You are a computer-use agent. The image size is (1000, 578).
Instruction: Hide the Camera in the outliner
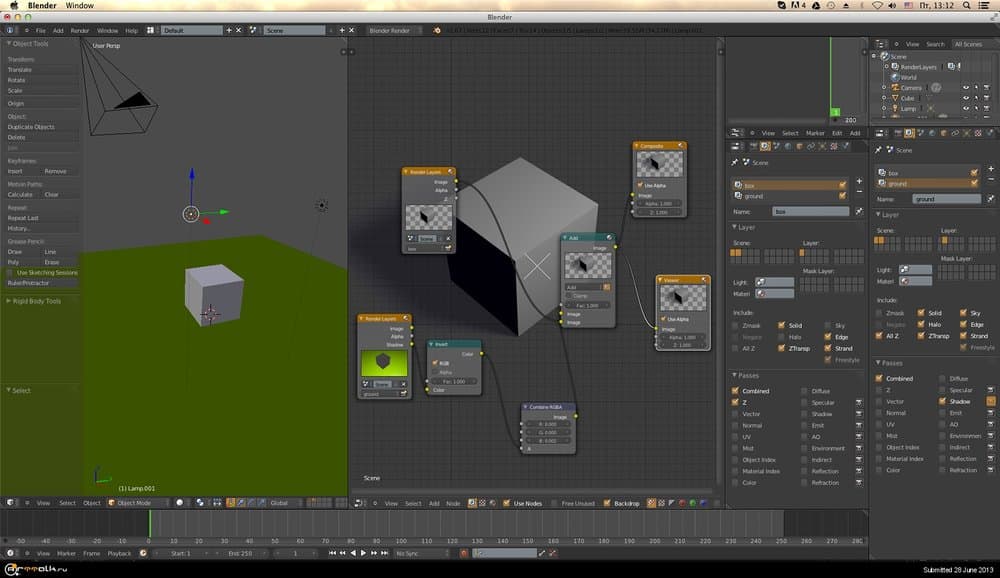coord(966,88)
